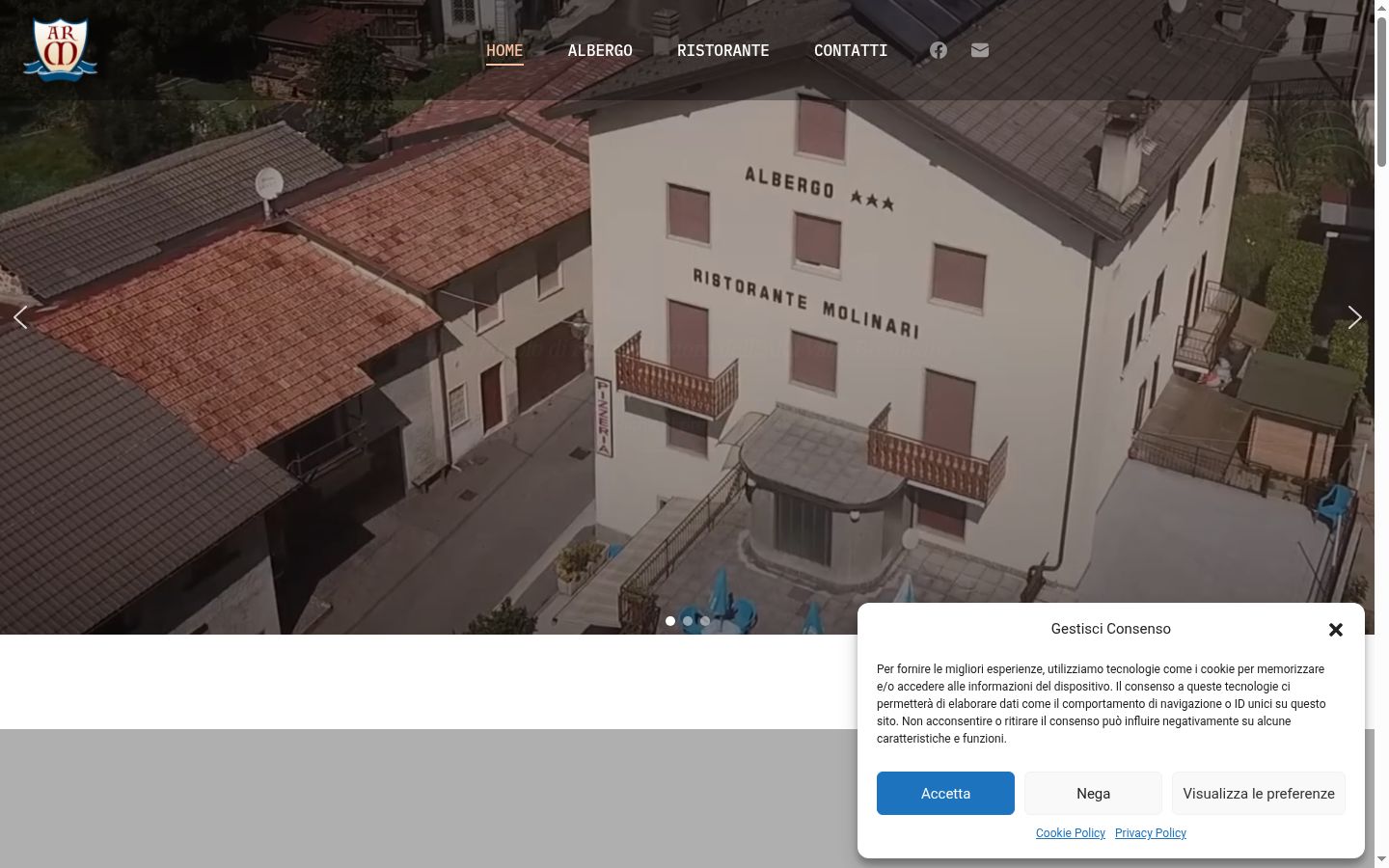Click the page vertical scrollbar thumb
This screenshot has width=1389, height=868.
1381,92
